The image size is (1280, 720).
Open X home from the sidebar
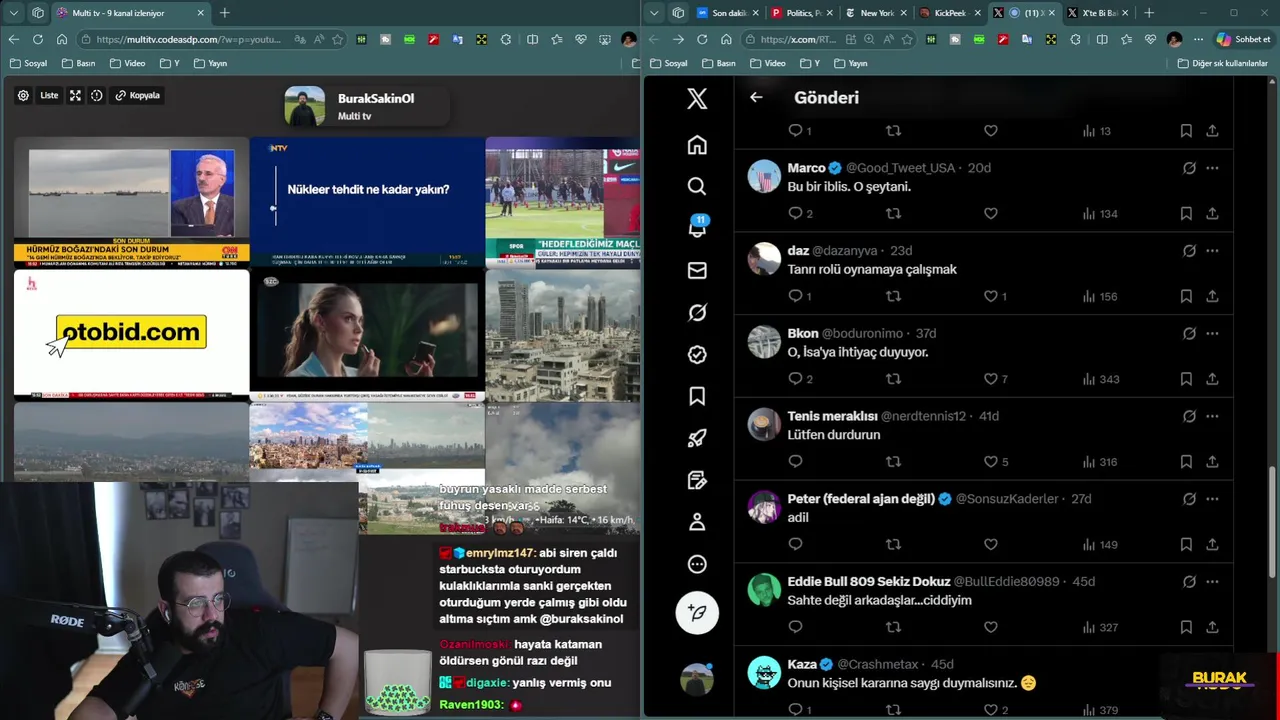click(x=697, y=145)
